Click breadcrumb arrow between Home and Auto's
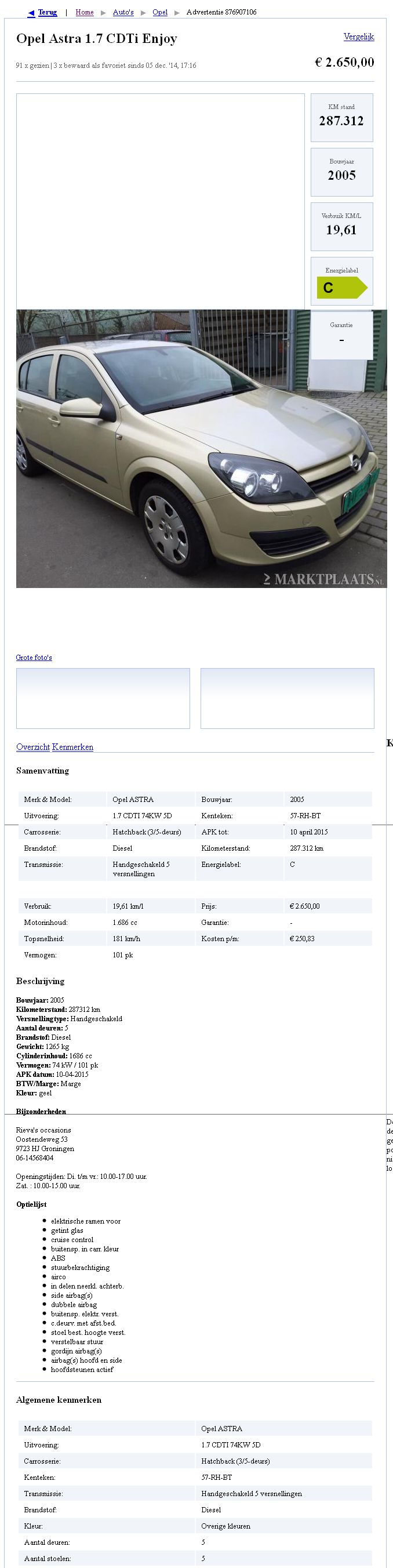Screen dimensions: 393x1568 coord(103,13)
